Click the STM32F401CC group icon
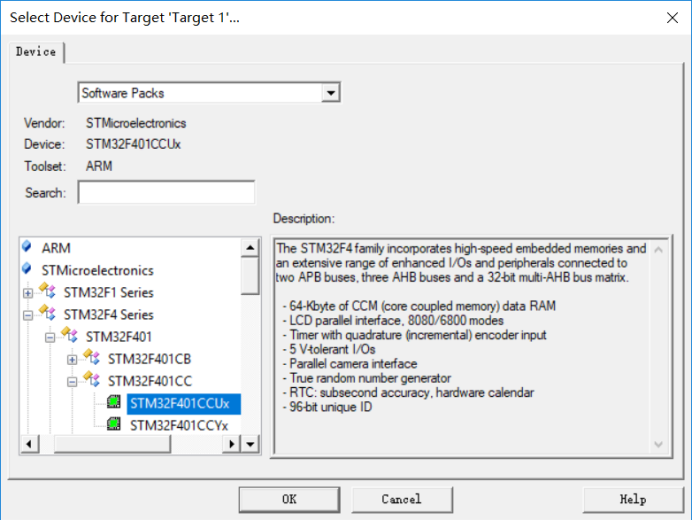 click(x=91, y=379)
